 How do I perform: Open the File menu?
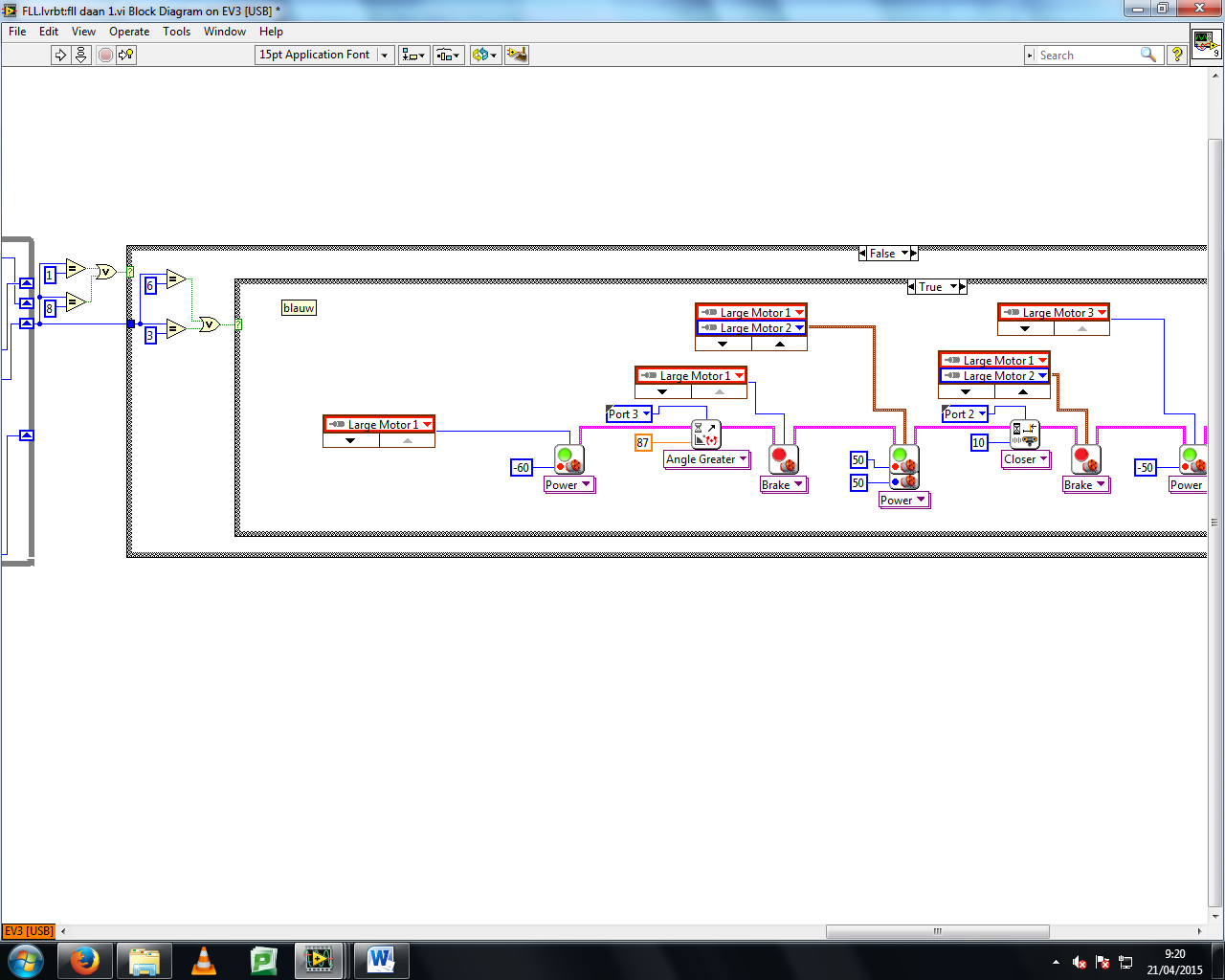[17, 32]
